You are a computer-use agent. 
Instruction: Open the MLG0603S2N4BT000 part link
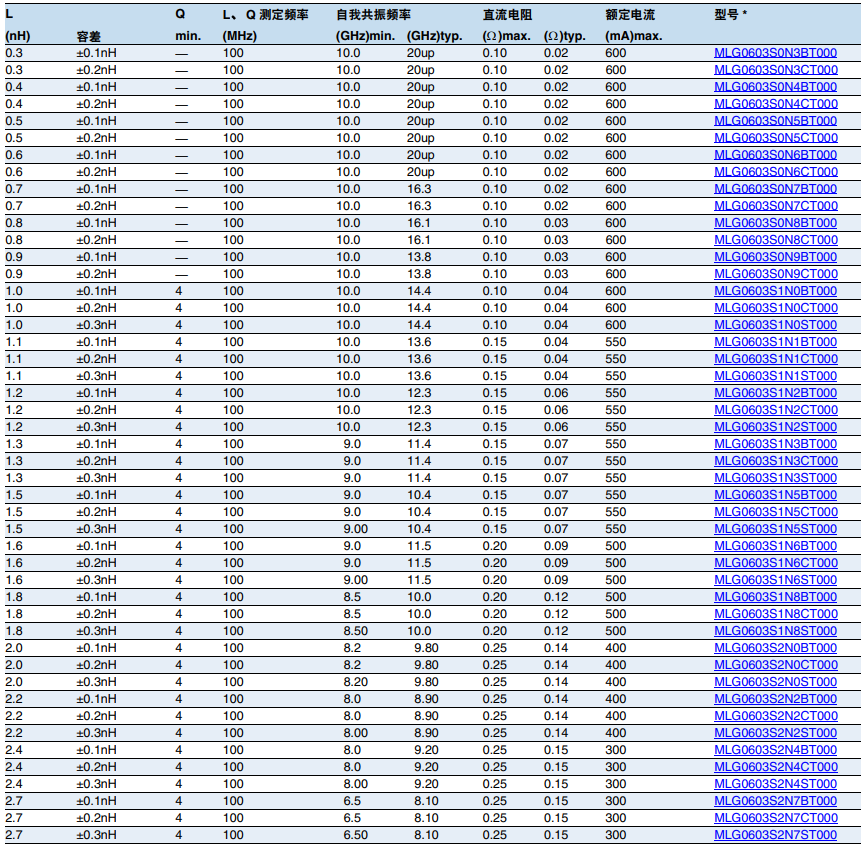[775, 750]
